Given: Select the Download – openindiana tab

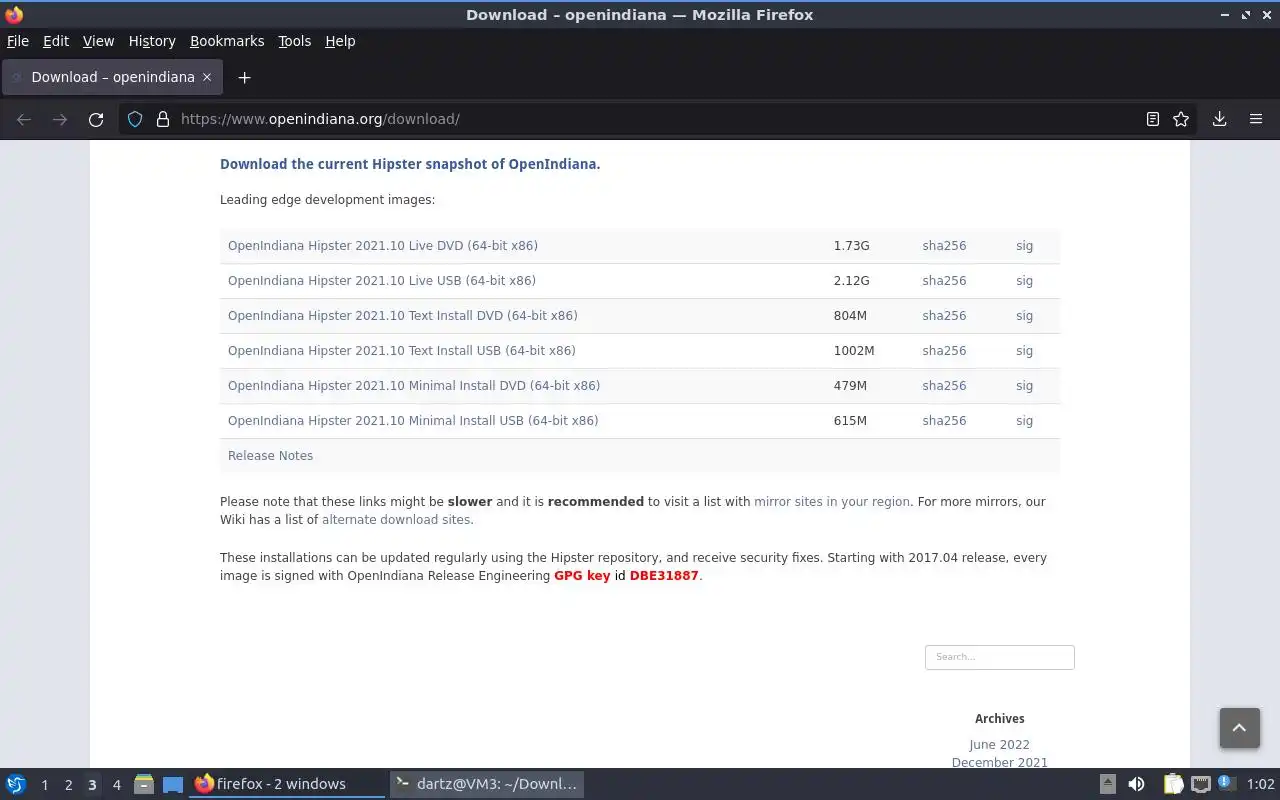Looking at the screenshot, I should 111,77.
